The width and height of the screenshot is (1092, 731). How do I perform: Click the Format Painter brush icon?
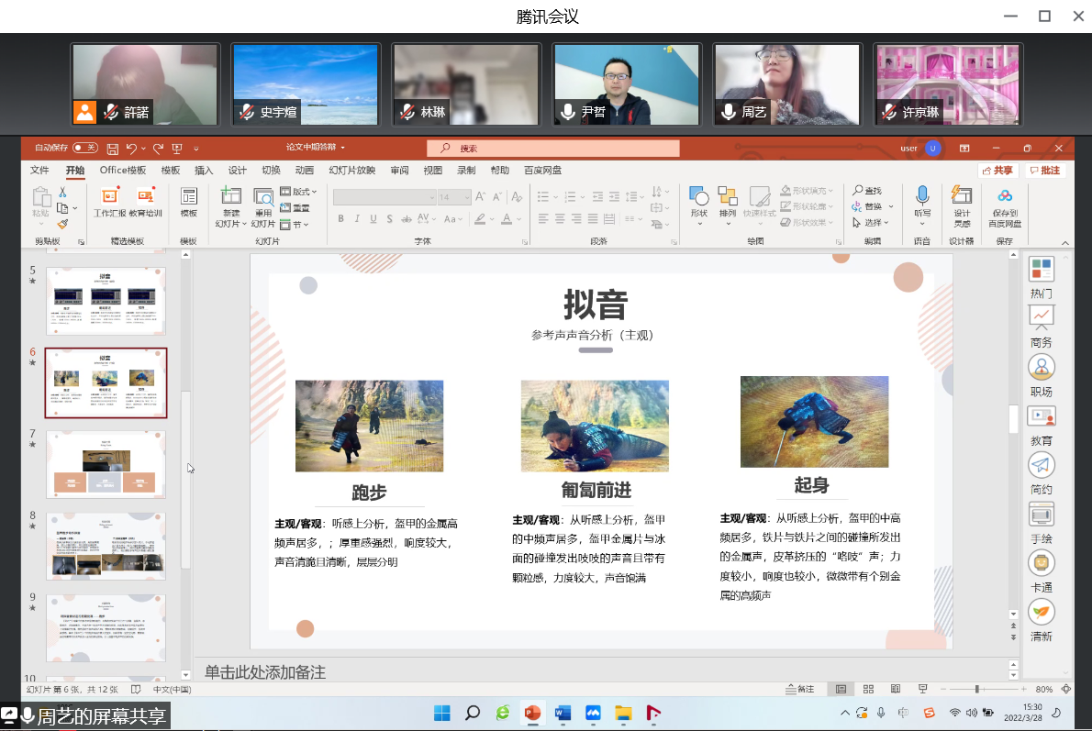[62, 224]
